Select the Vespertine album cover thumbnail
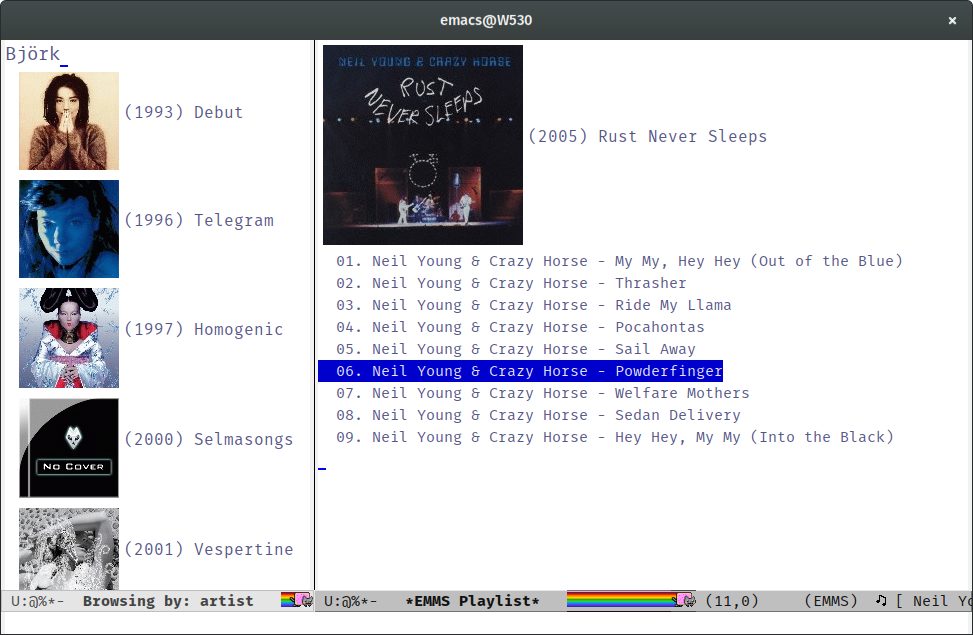The height and width of the screenshot is (635, 973). [69, 548]
